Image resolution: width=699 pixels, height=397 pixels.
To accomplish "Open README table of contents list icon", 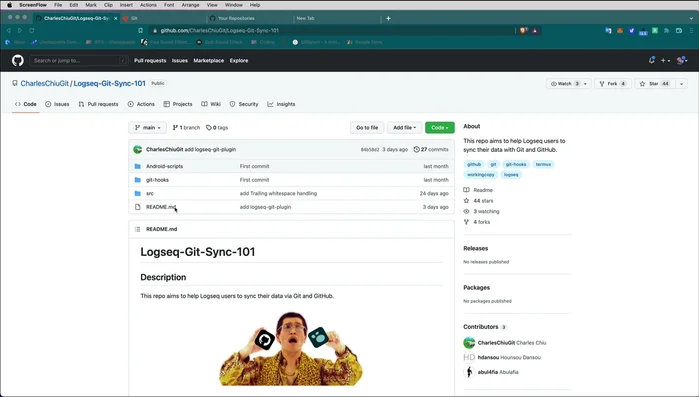I will 138,229.
